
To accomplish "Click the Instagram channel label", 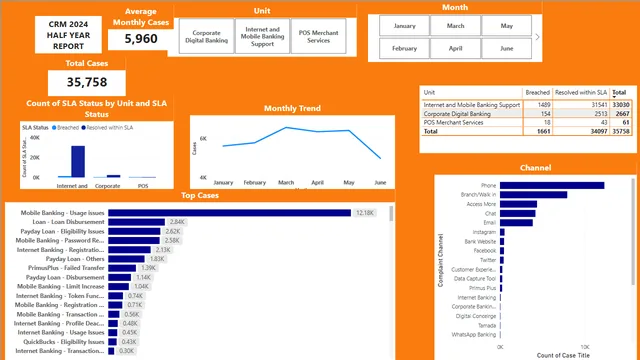I will (x=484, y=232).
